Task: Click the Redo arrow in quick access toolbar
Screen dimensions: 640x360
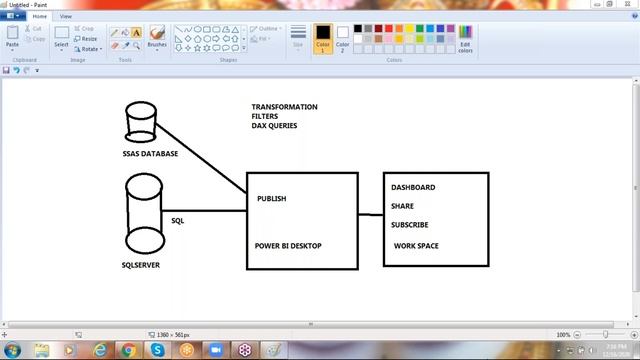Action: [27, 71]
